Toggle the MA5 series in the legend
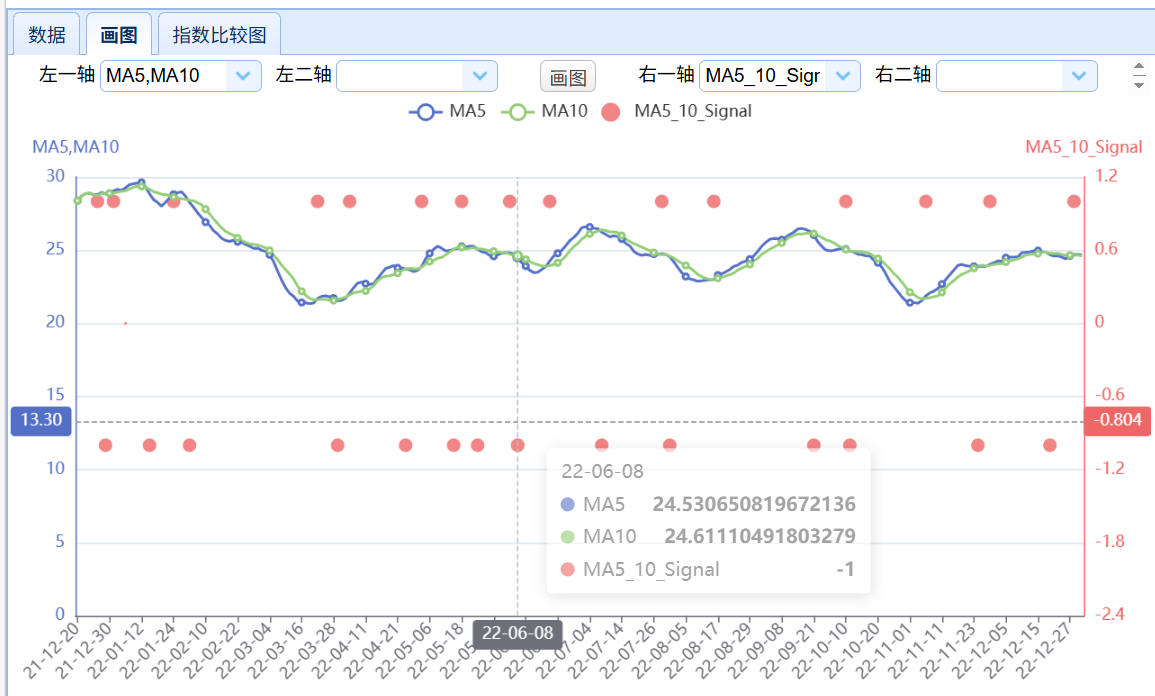The height and width of the screenshot is (696, 1155). point(448,112)
